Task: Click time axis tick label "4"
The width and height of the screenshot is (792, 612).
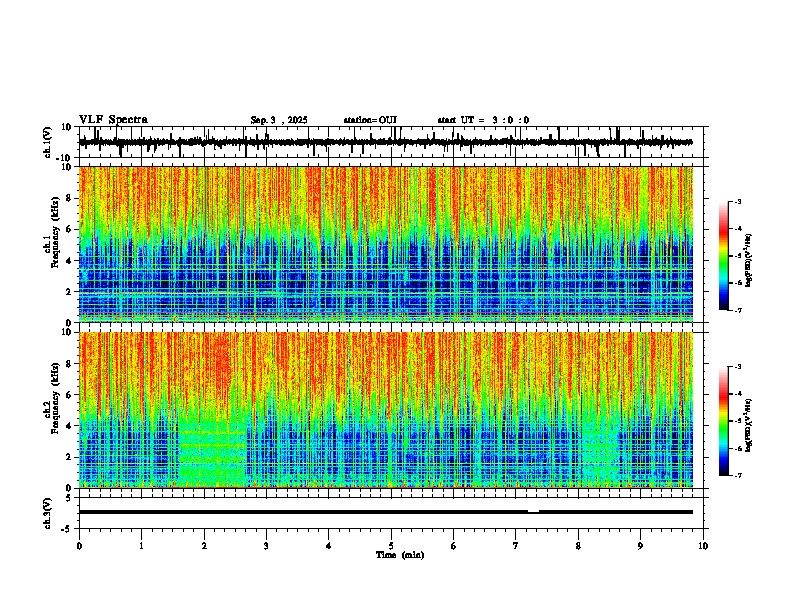Action: (329, 546)
